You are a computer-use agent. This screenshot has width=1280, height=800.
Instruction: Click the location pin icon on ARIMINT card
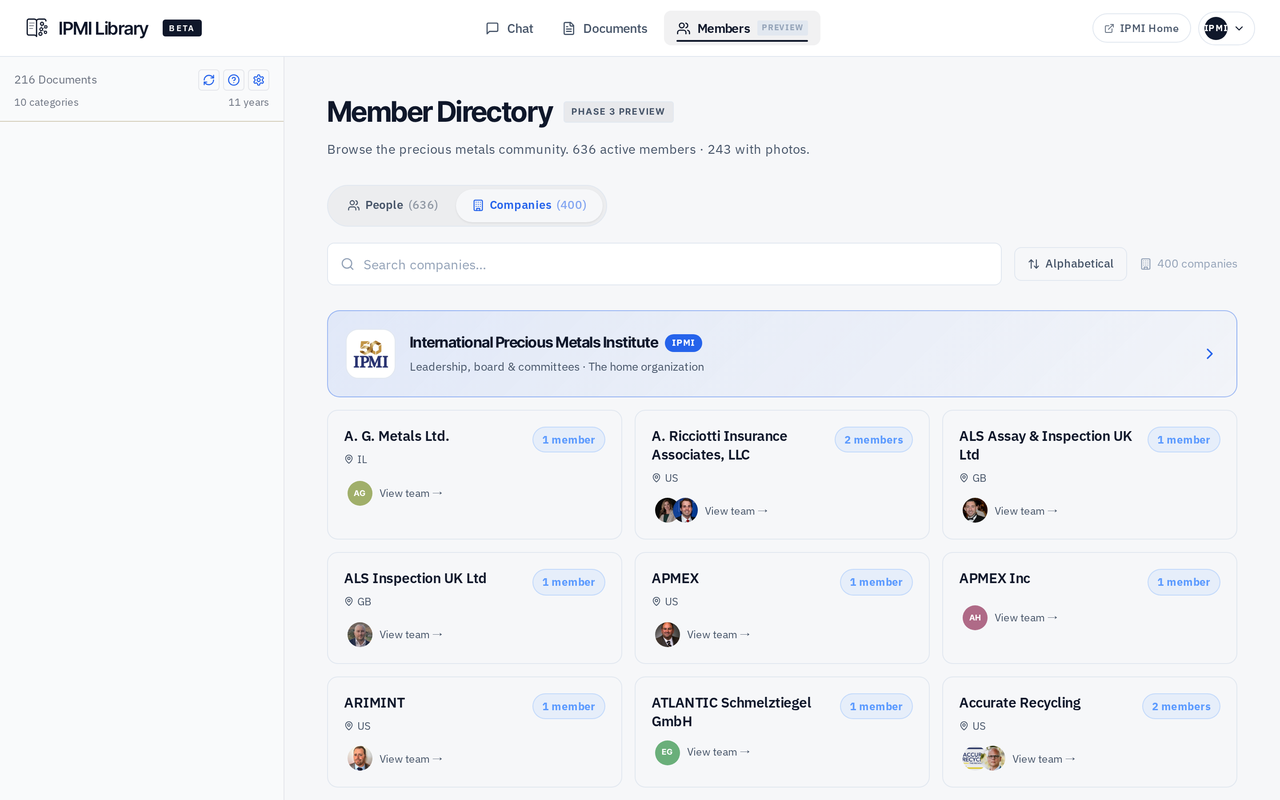(349, 726)
